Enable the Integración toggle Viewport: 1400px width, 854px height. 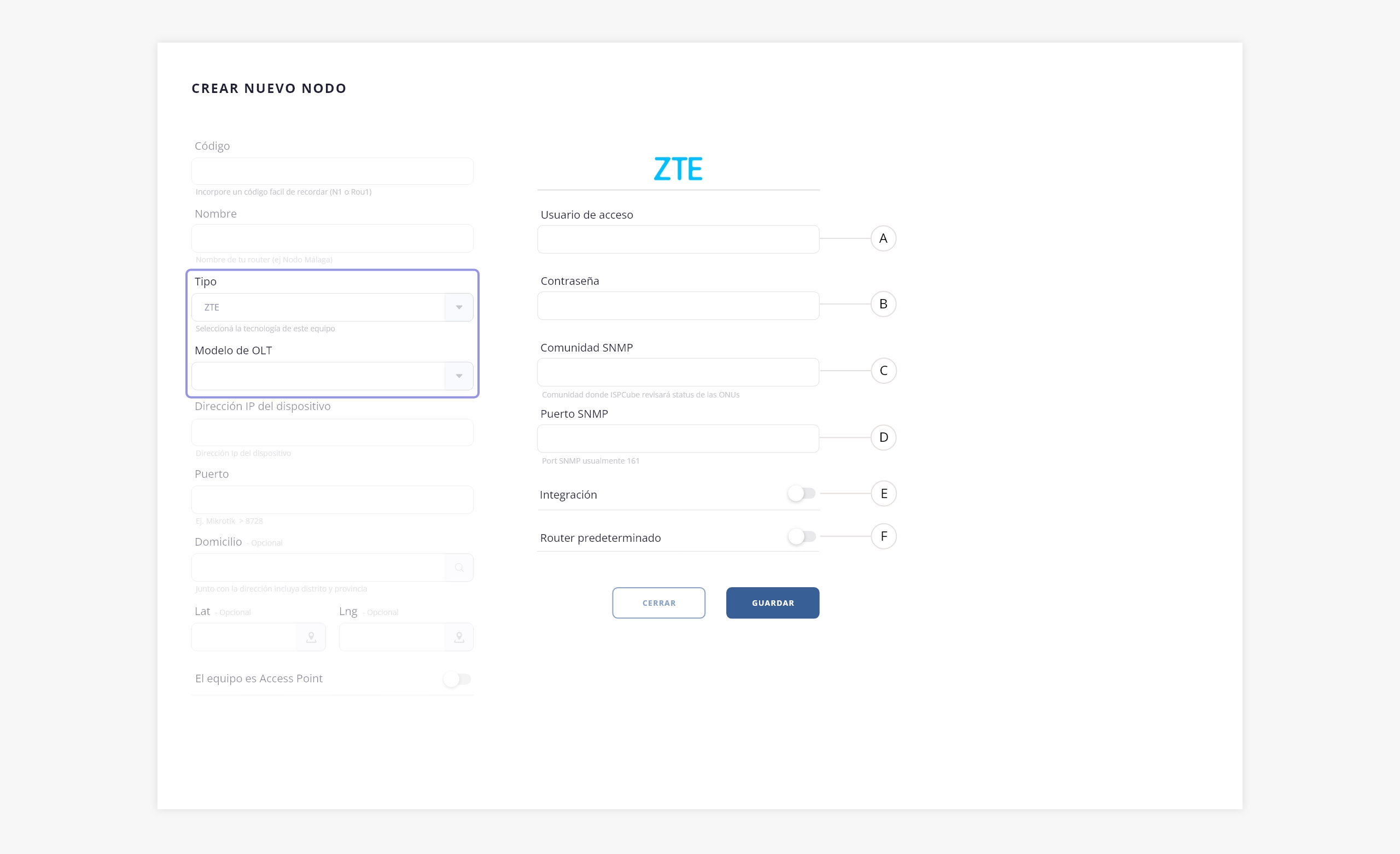801,494
